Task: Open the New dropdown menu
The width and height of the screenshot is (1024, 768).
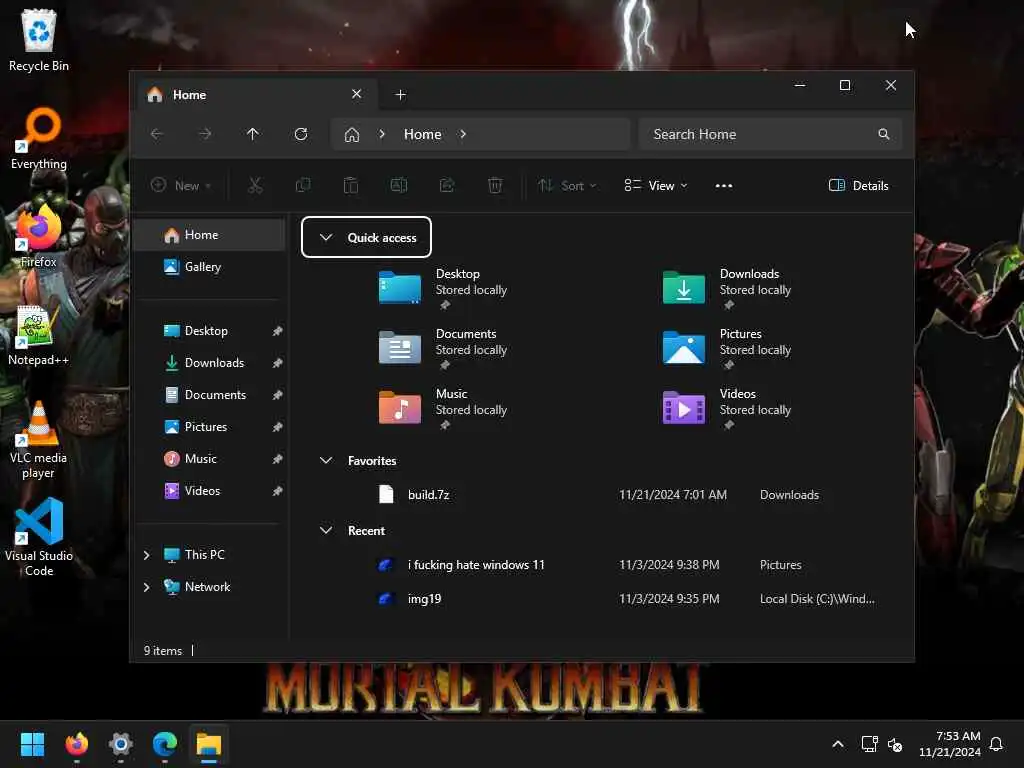Action: coord(181,185)
